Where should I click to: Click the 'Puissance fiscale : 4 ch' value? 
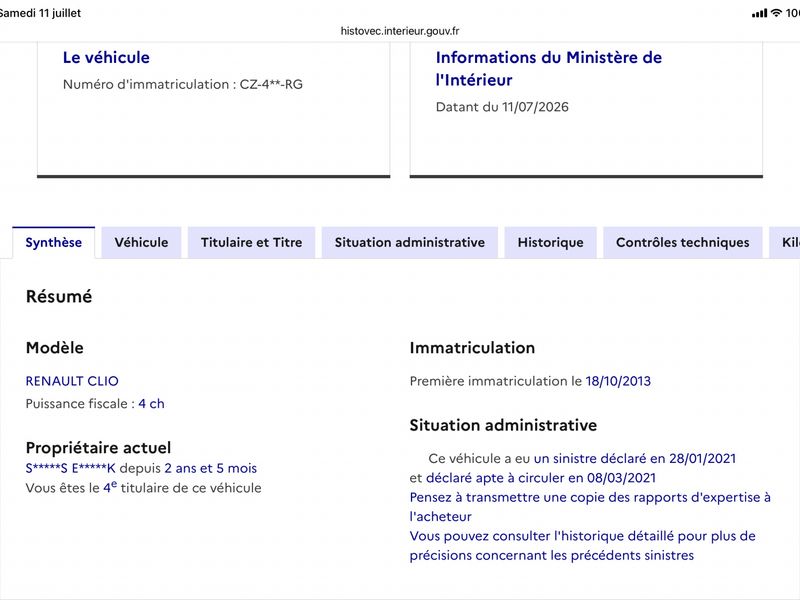point(95,404)
